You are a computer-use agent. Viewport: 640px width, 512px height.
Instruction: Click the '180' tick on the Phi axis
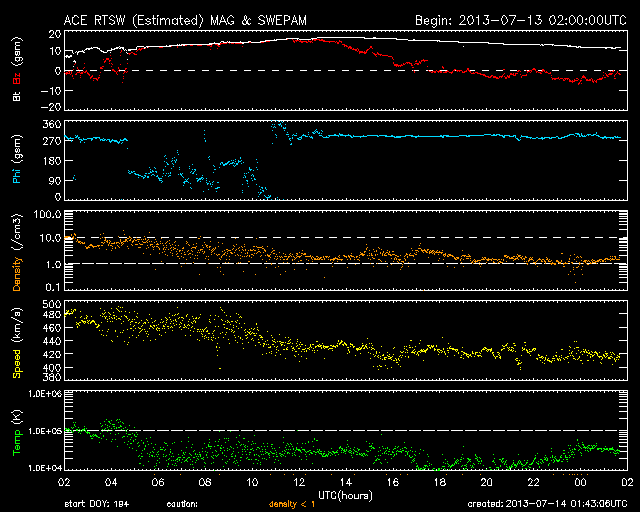[x=52, y=161]
